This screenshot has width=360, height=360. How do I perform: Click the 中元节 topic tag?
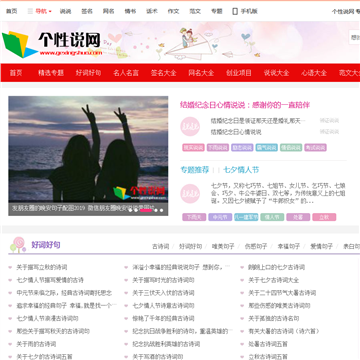coord(220,217)
